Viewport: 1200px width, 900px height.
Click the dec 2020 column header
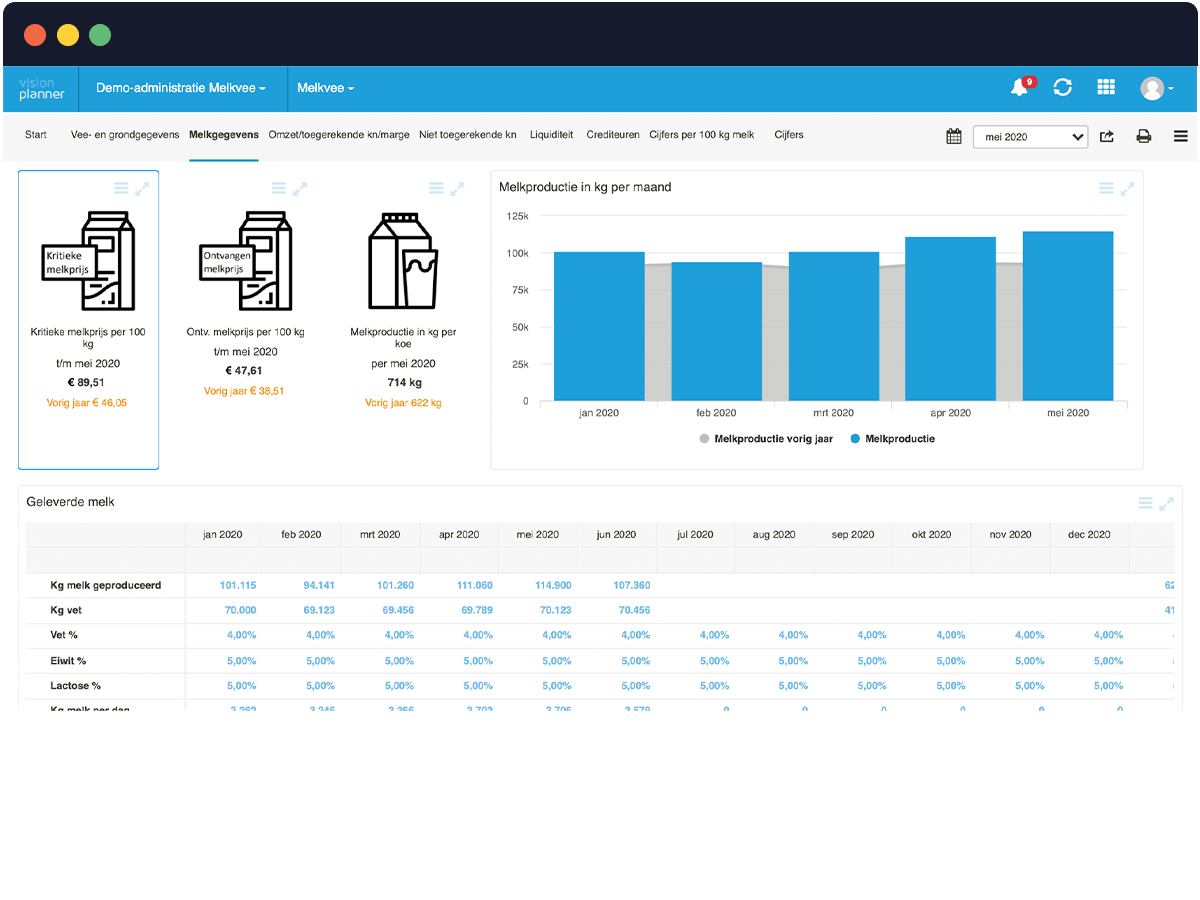(x=1090, y=535)
